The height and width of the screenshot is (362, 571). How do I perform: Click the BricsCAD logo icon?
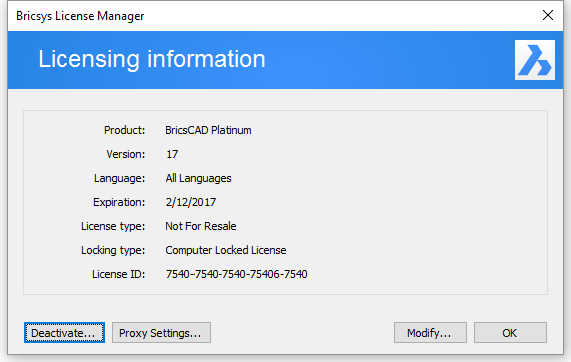(535, 60)
